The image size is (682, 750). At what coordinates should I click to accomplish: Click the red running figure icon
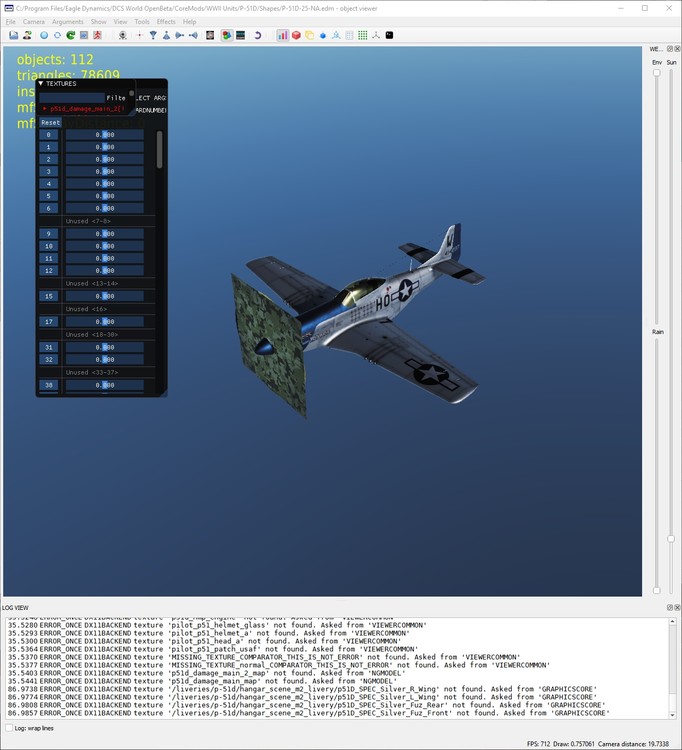[97, 35]
